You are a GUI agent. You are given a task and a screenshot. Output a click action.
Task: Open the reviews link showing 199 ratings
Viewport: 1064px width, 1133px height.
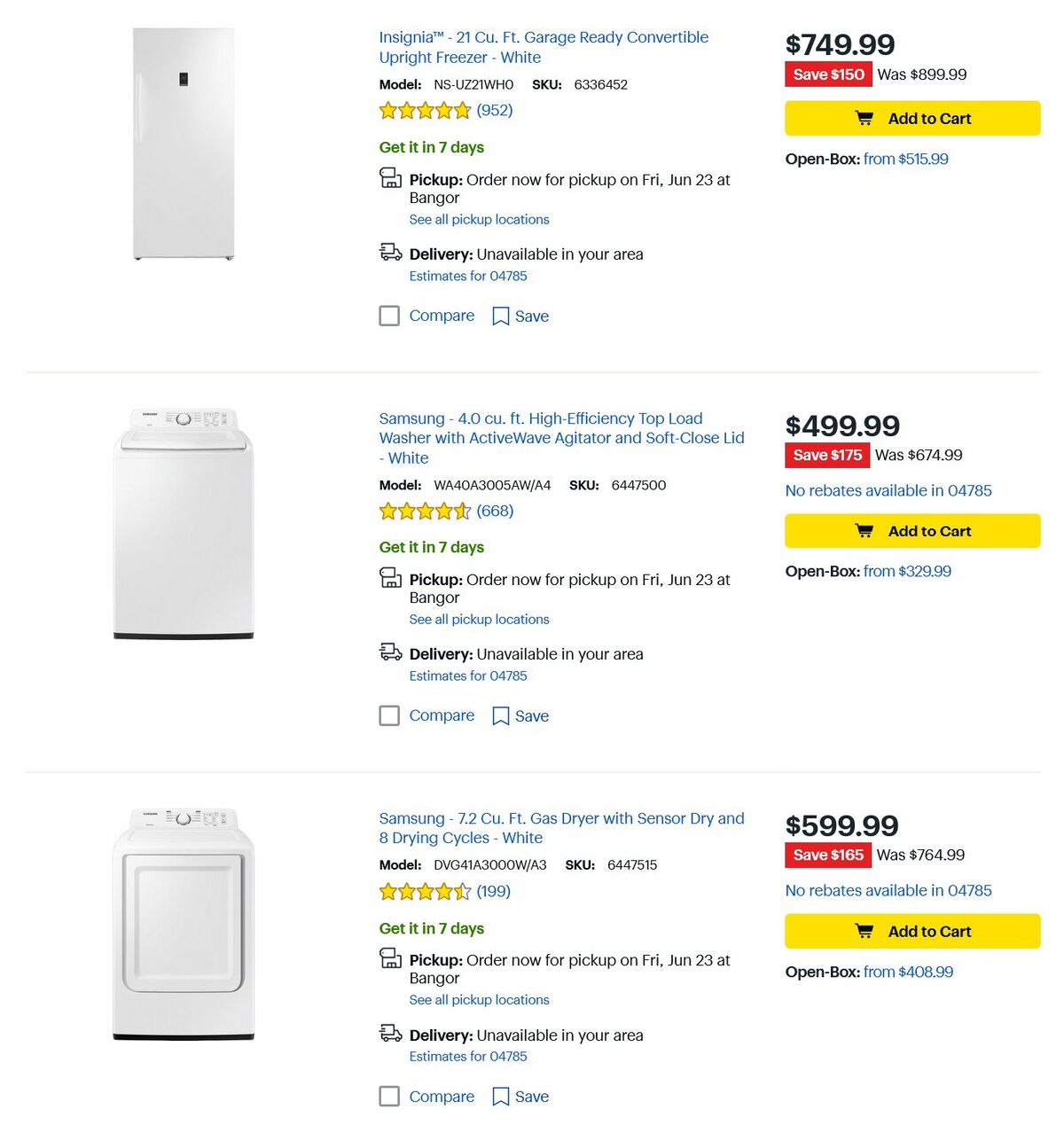pos(493,891)
